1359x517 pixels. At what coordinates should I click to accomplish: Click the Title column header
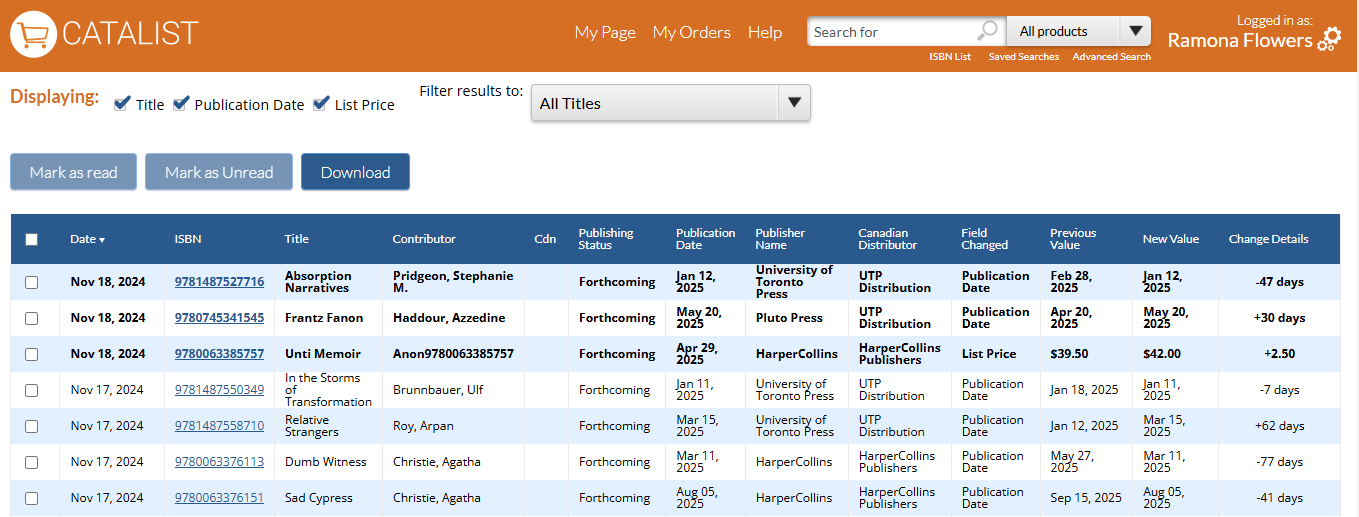(297, 239)
